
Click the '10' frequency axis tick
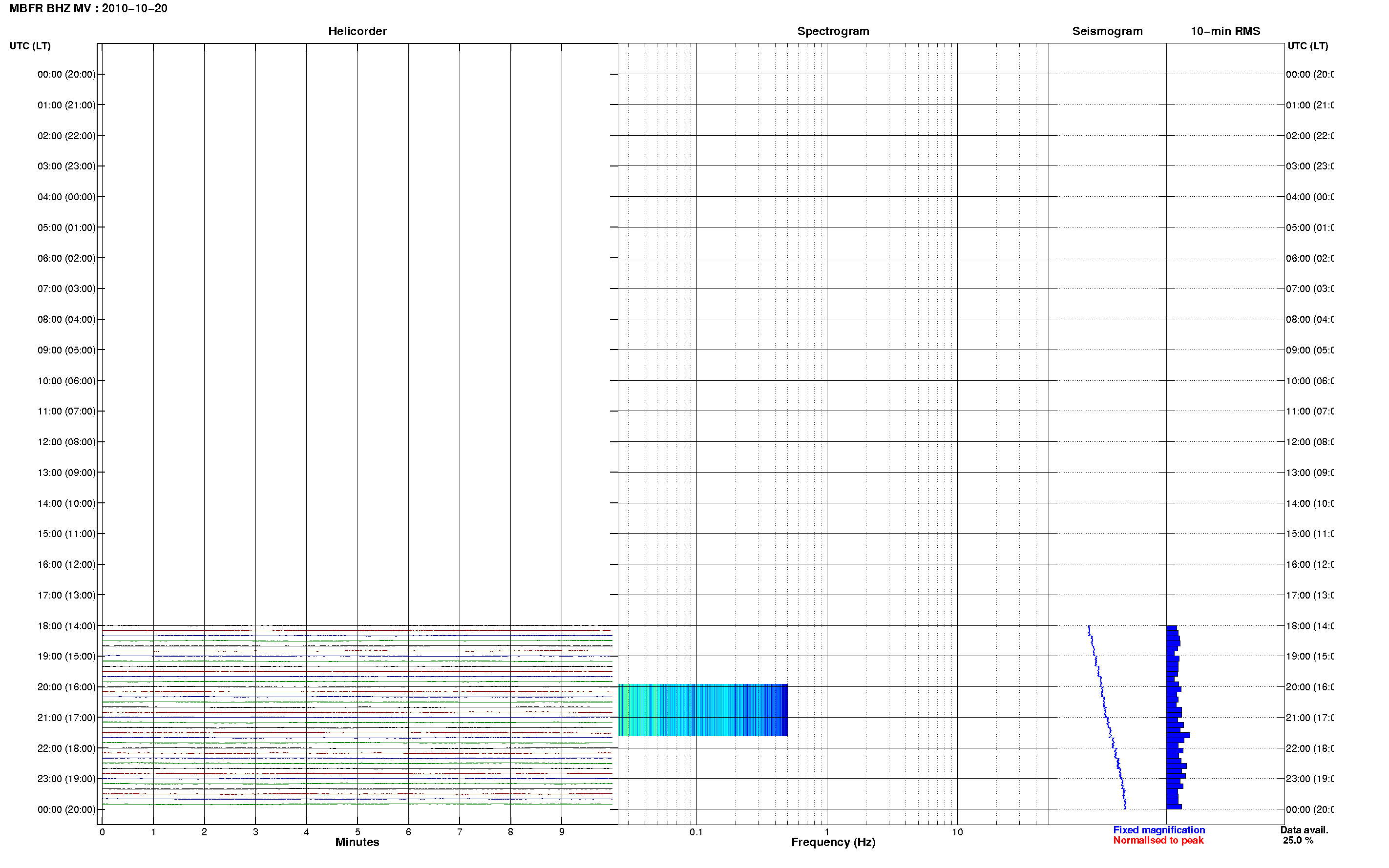tap(957, 832)
